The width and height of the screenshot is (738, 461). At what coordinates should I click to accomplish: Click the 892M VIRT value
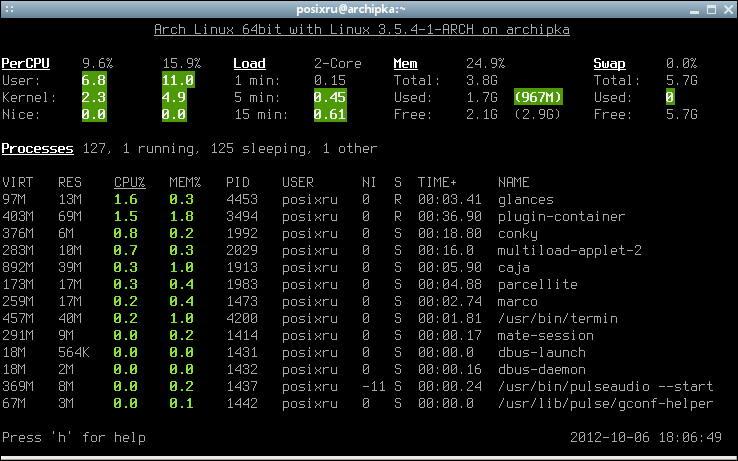[17, 267]
